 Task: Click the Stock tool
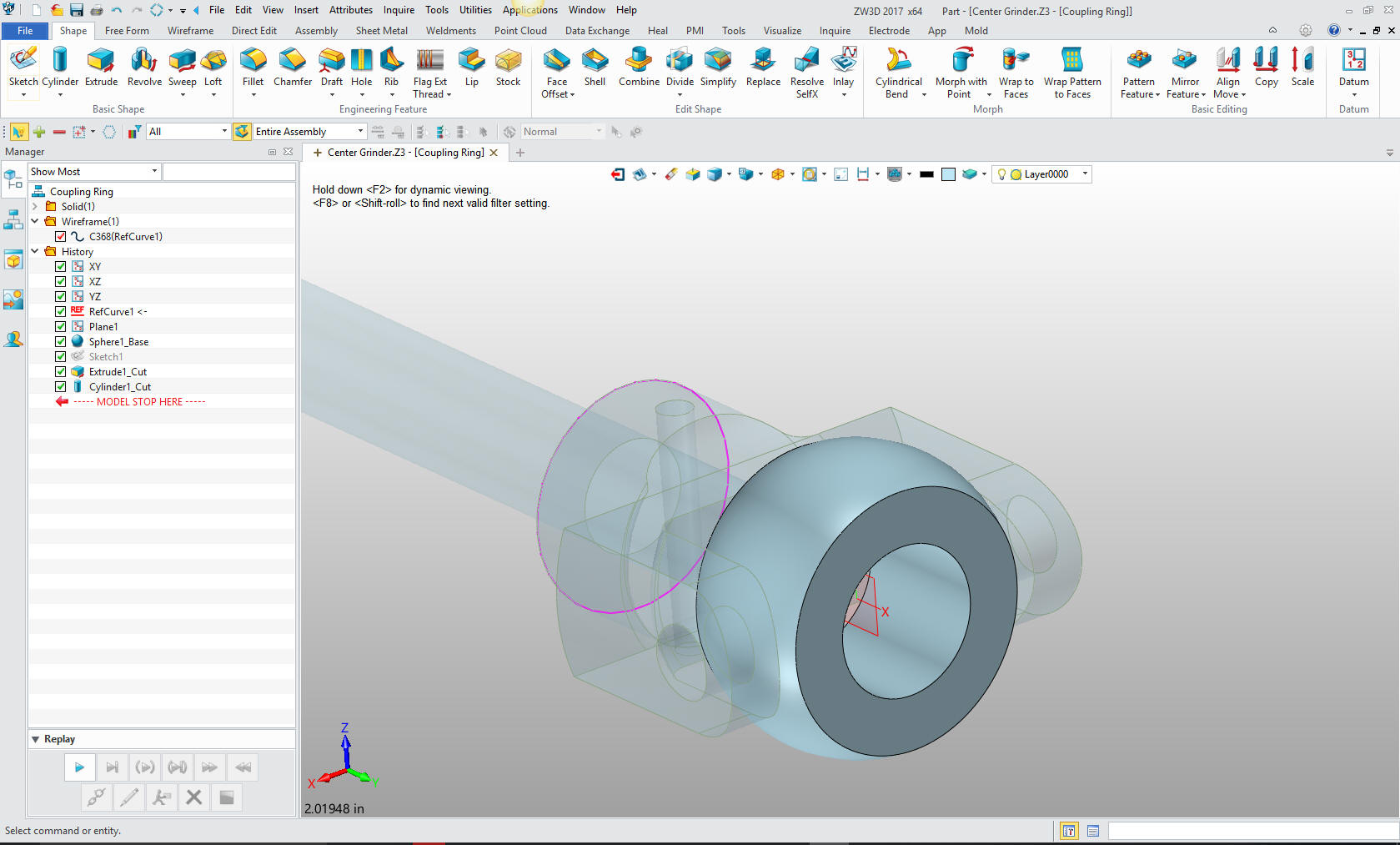click(508, 67)
